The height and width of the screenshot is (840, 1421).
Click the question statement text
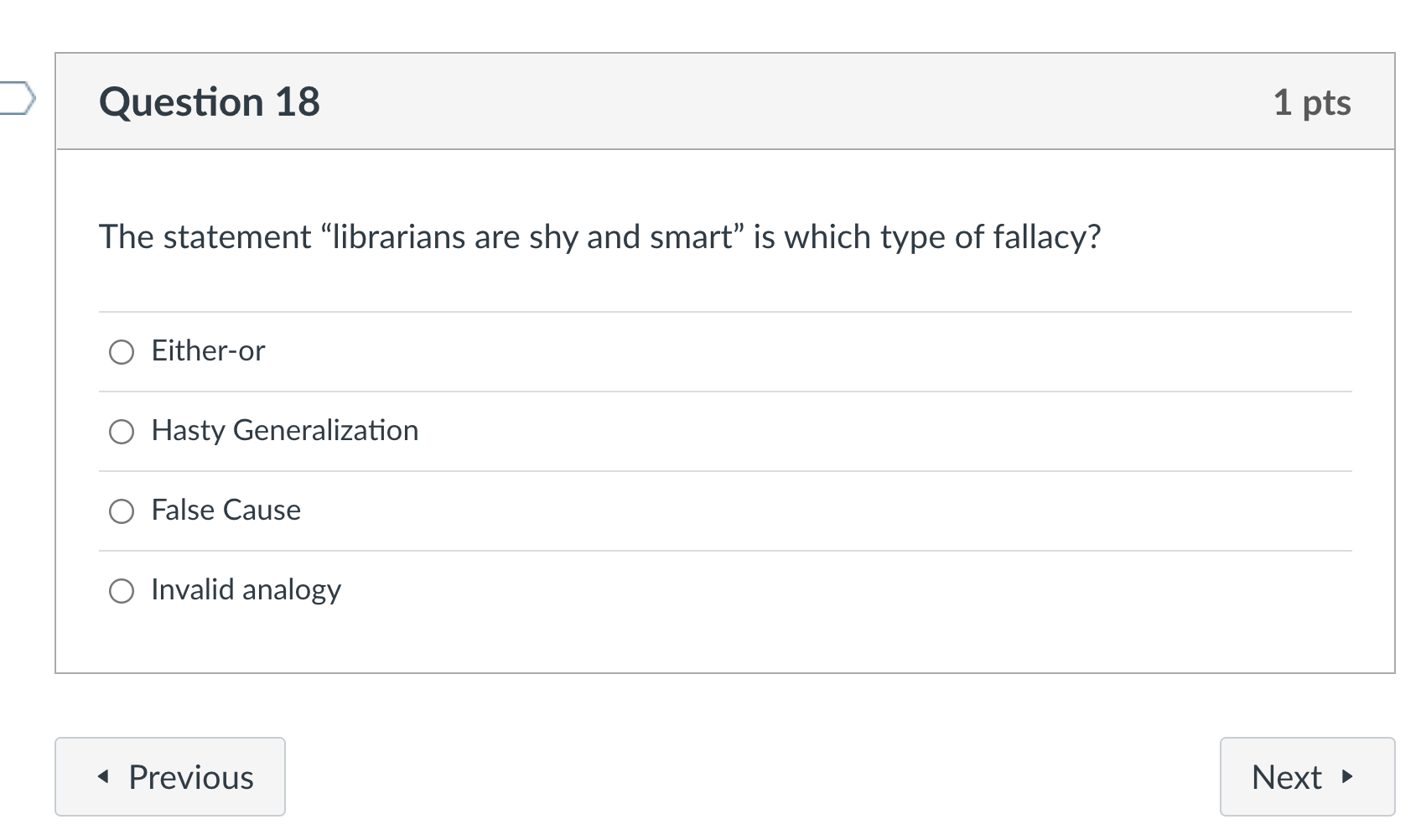(600, 236)
